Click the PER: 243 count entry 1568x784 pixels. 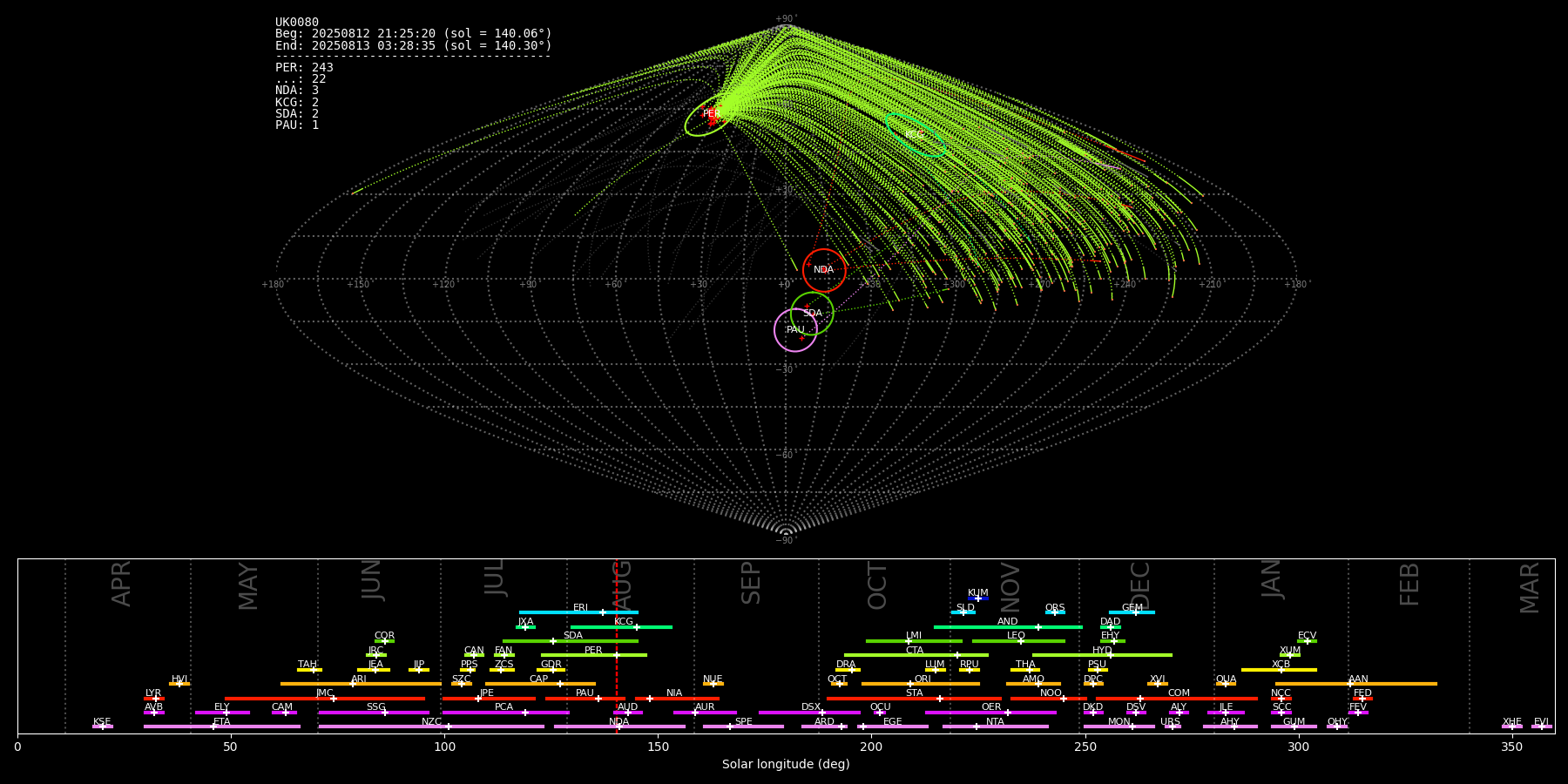(304, 67)
